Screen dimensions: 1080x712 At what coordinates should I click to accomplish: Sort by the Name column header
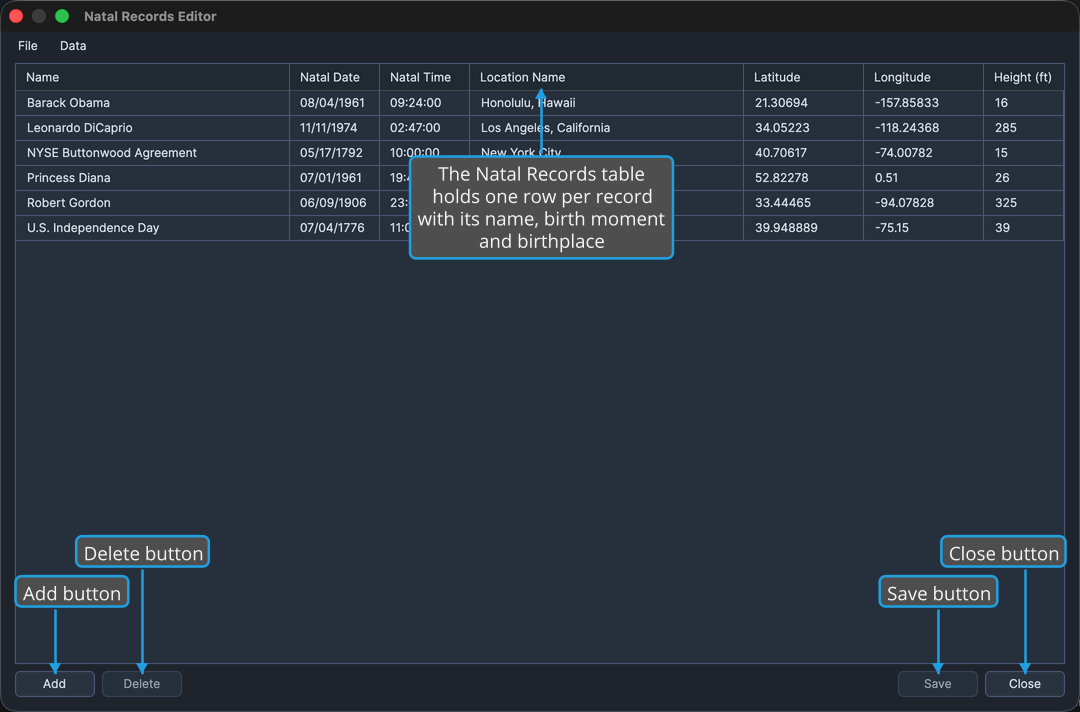(x=153, y=77)
